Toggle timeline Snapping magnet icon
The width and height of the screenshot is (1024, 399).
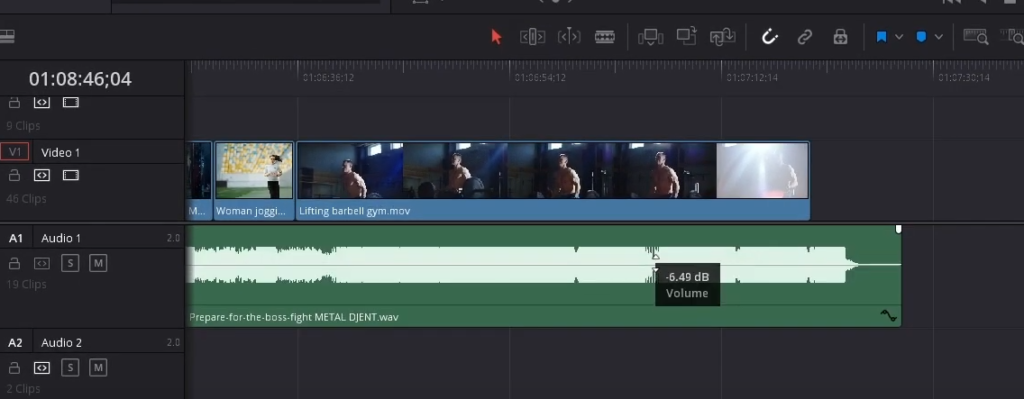[770, 37]
